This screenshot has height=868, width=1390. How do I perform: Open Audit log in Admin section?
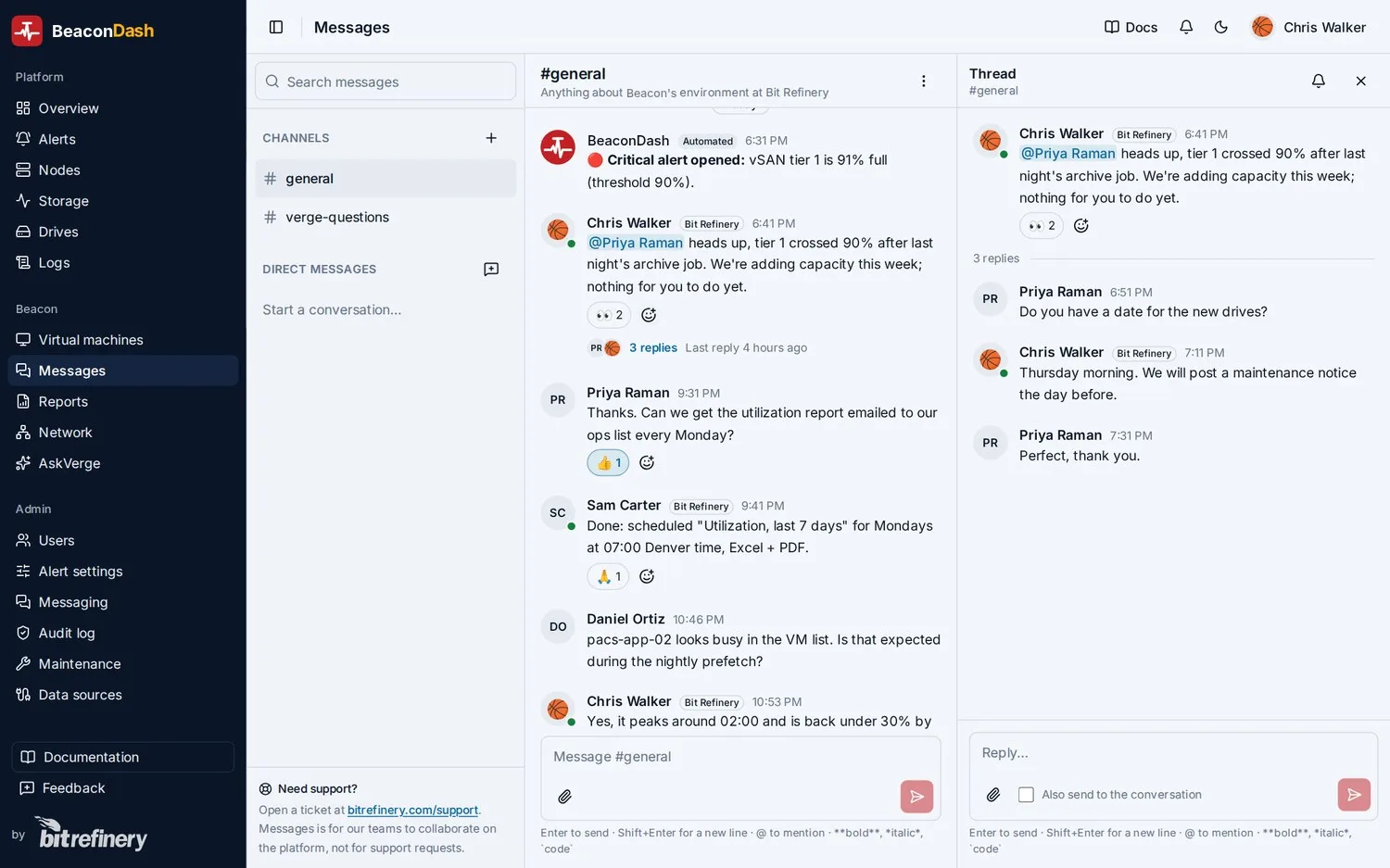click(x=122, y=633)
